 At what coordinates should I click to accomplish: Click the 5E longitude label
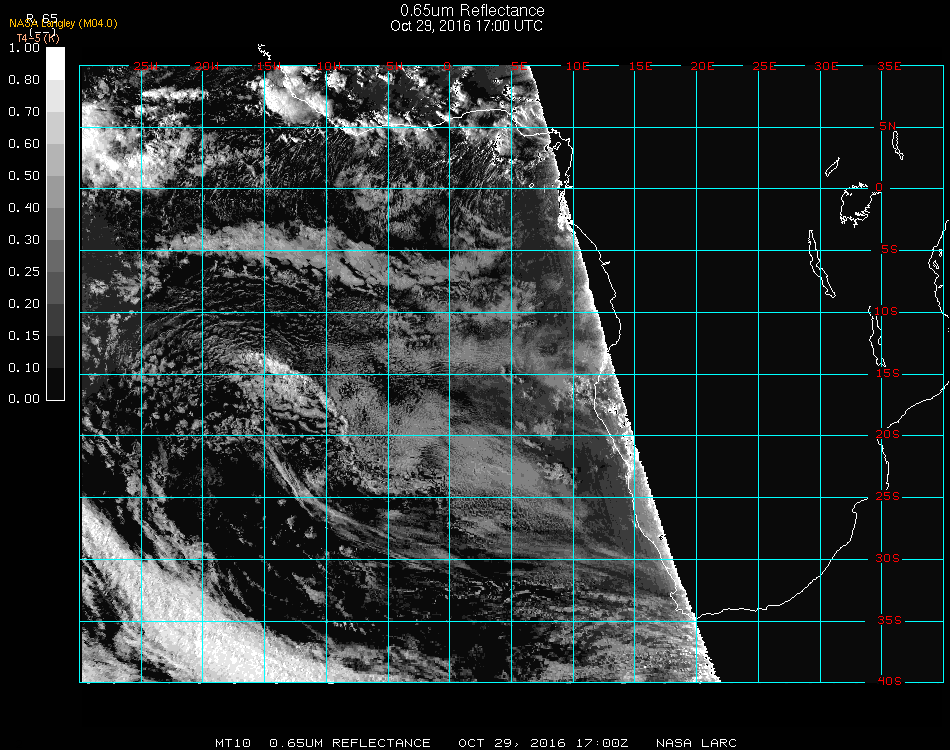[519, 66]
